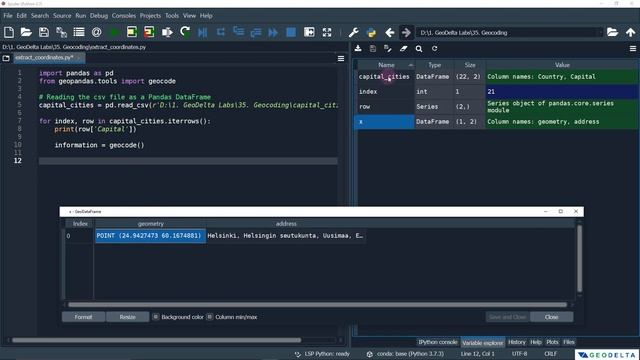Toggle Column min/max checkbox
640x360 pixels.
[209, 317]
